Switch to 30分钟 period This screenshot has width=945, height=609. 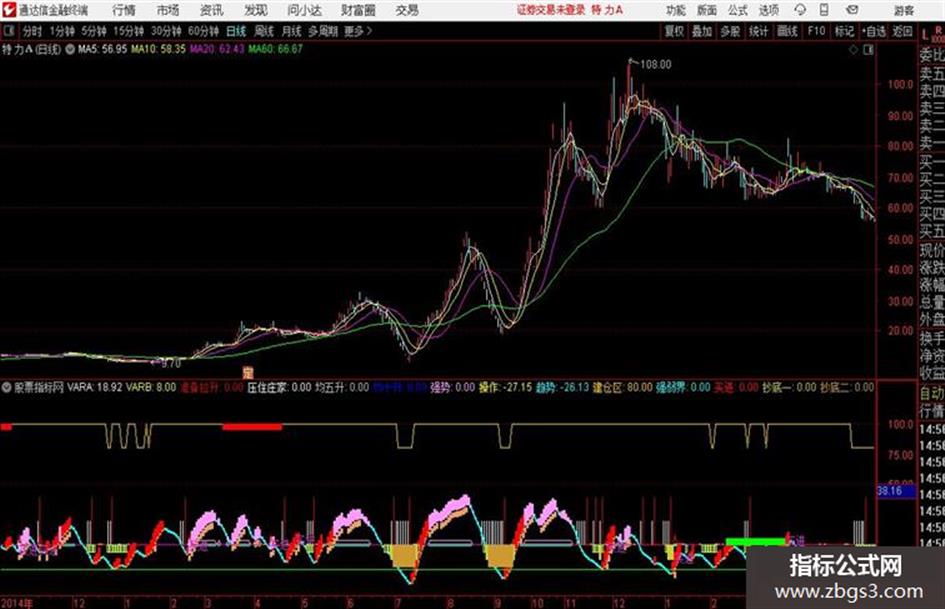coord(166,31)
